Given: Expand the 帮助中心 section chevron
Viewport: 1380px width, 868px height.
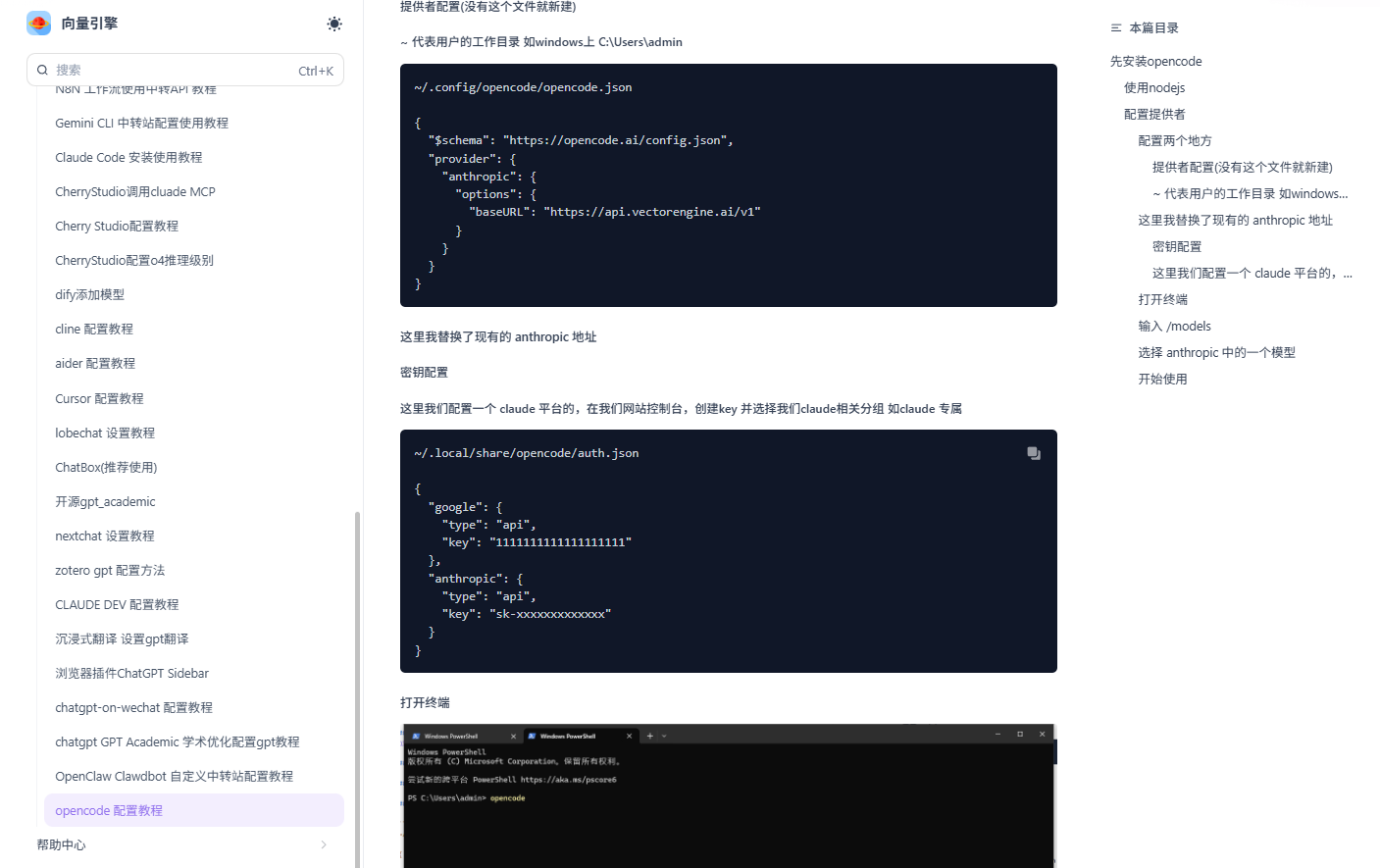Looking at the screenshot, I should tap(324, 844).
